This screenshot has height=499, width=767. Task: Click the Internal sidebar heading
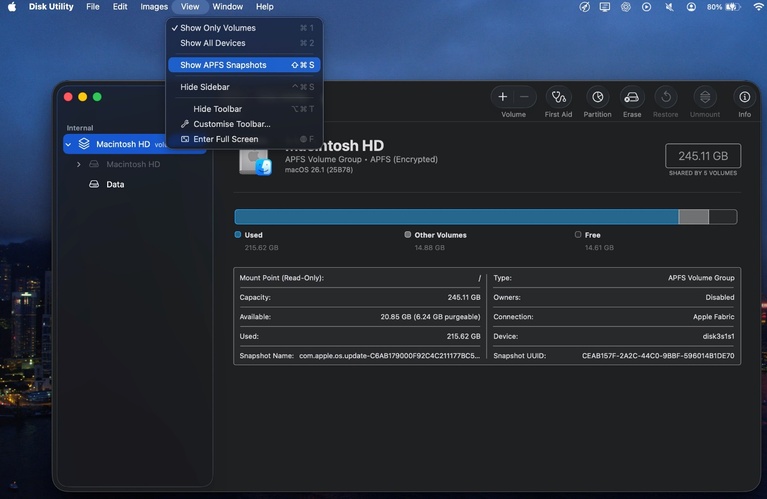[x=80, y=128]
